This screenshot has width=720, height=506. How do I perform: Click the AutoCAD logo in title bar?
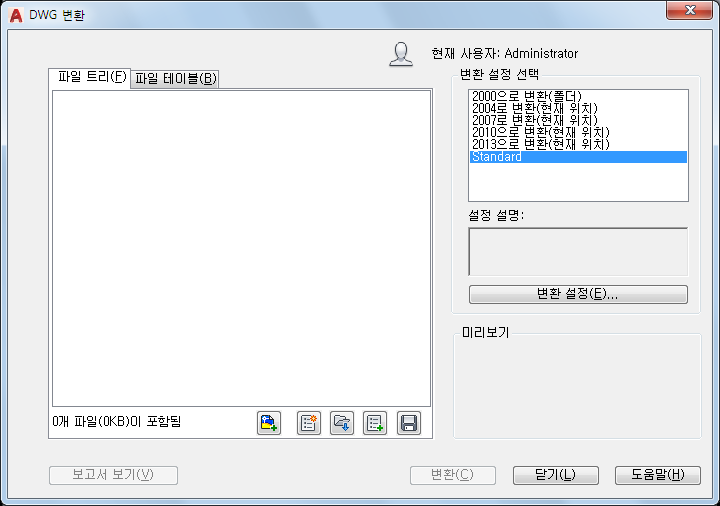point(16,15)
